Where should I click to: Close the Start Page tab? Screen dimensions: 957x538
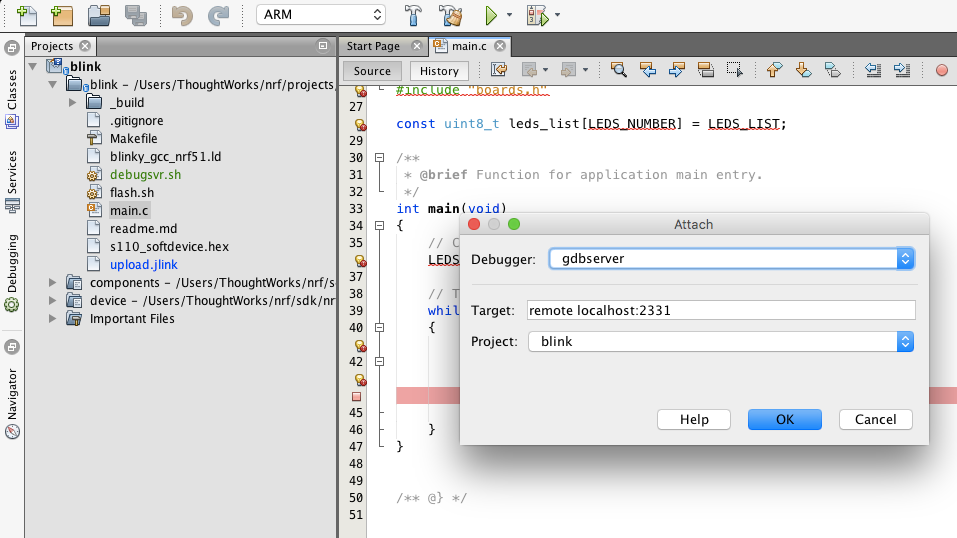pos(416,46)
